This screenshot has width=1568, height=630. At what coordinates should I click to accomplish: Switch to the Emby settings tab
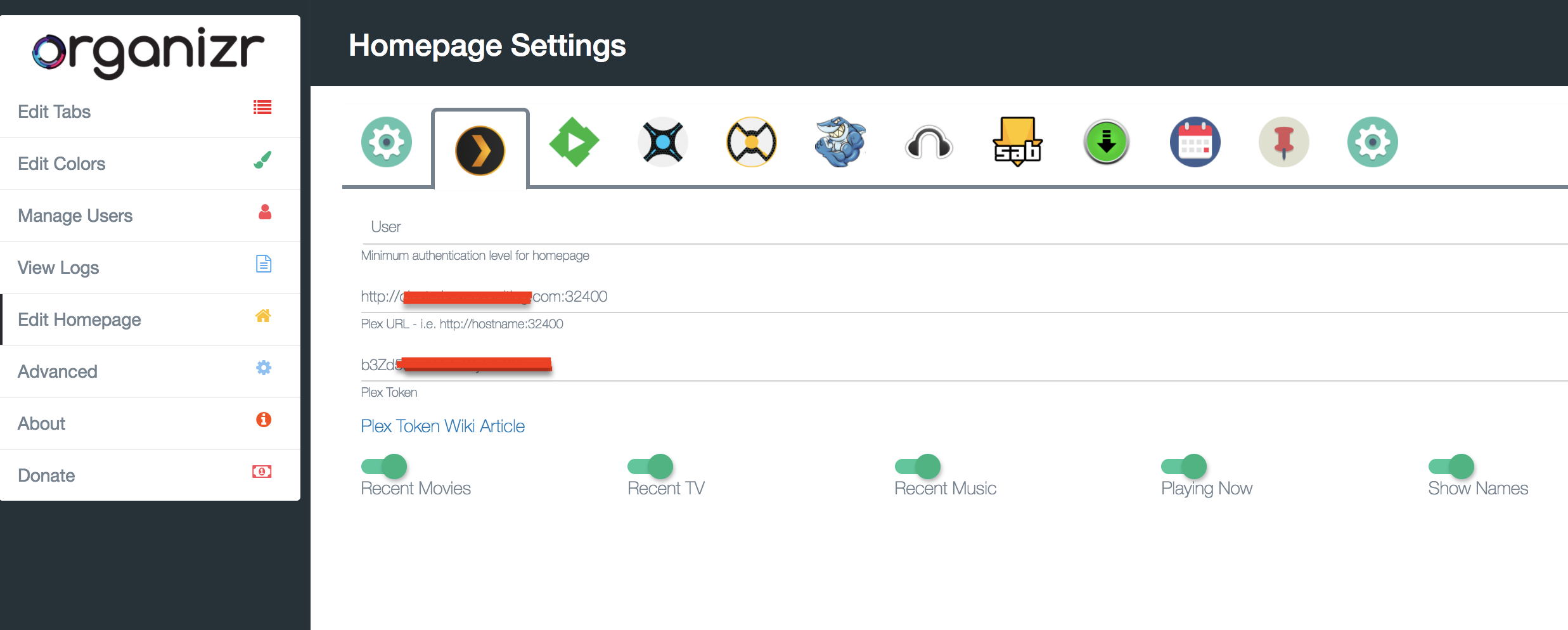tap(574, 142)
